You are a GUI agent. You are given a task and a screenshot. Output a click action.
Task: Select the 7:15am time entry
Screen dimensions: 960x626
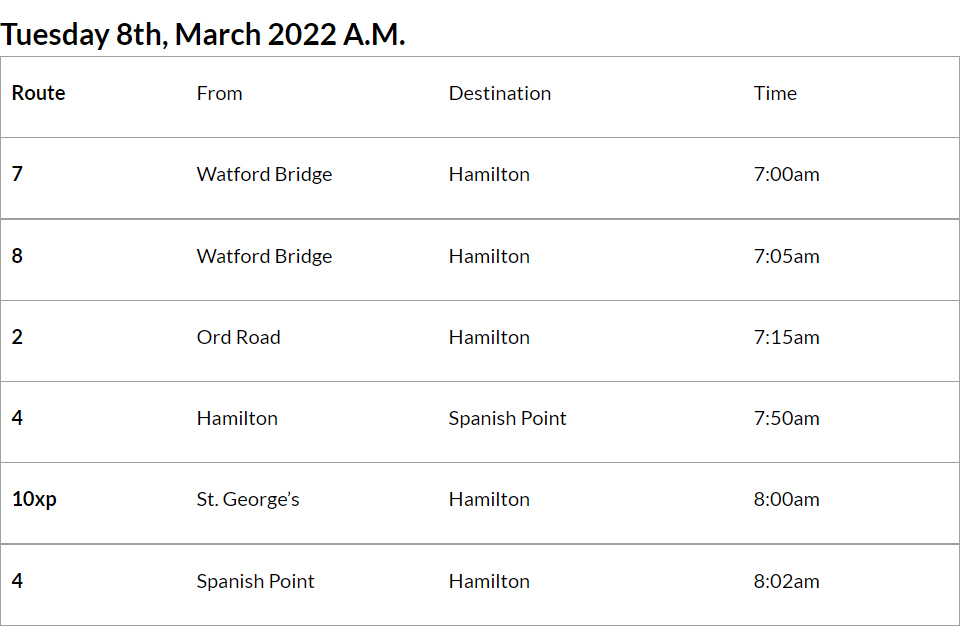tap(787, 337)
